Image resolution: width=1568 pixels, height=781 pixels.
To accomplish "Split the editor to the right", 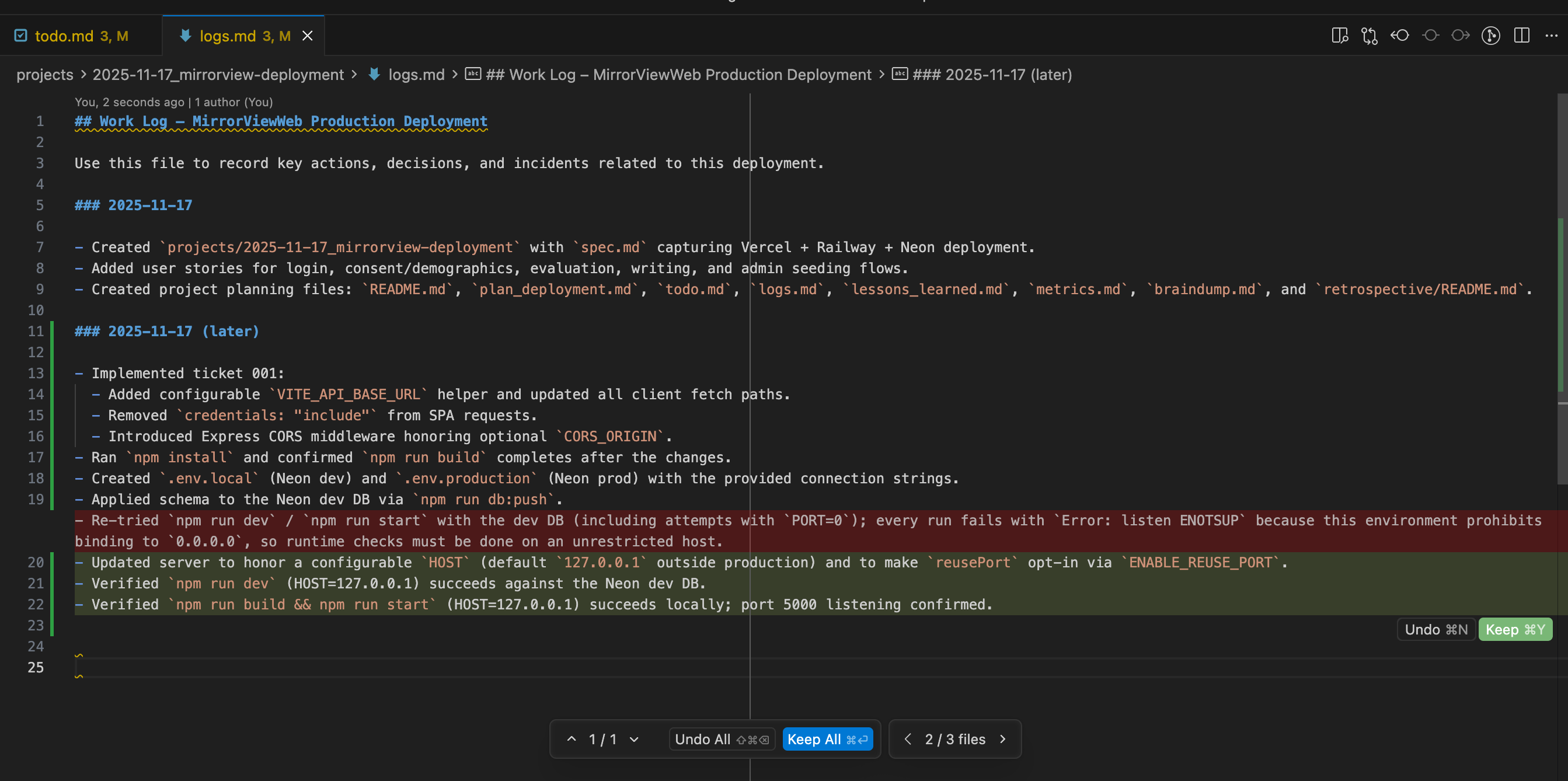I will [1522, 36].
